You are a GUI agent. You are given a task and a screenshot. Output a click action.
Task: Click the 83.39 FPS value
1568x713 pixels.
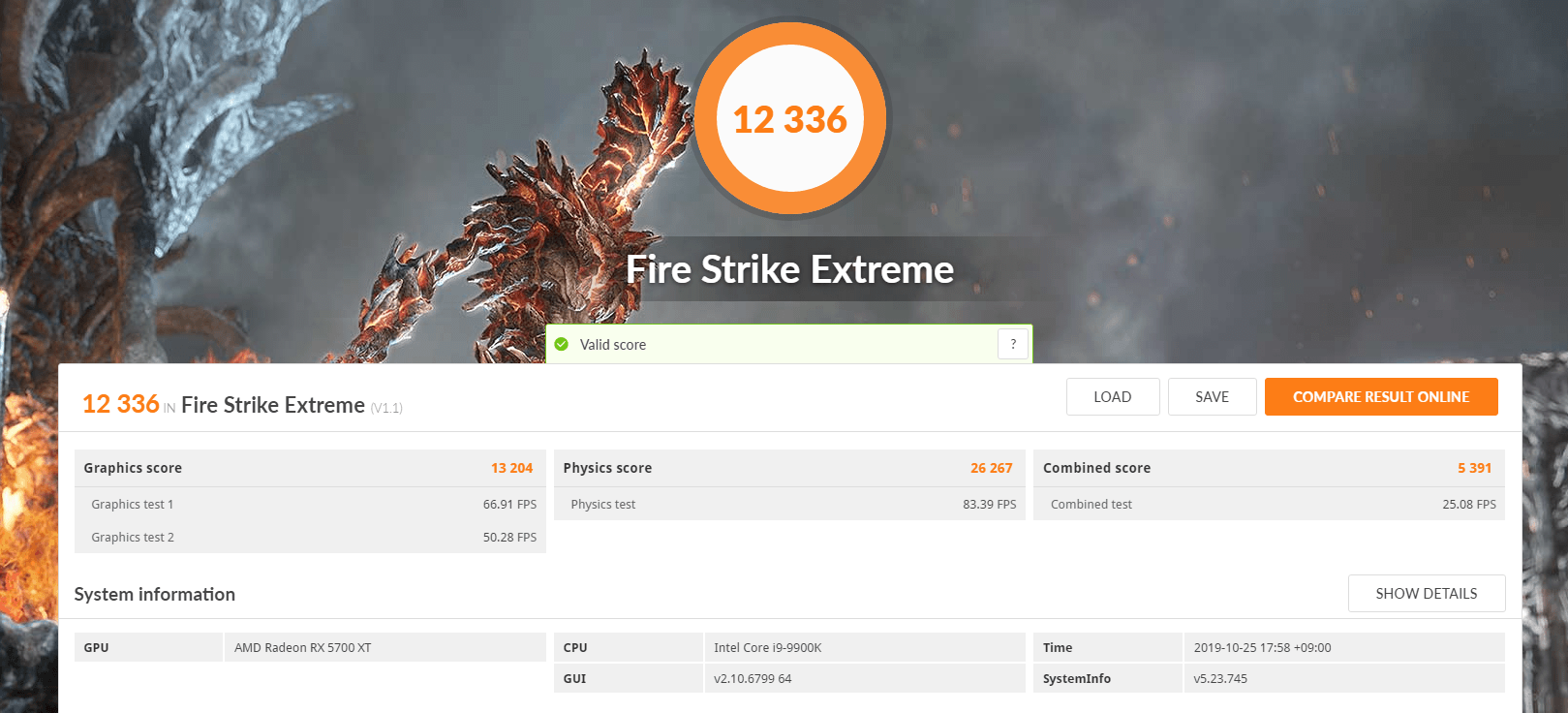pyautogui.click(x=990, y=505)
